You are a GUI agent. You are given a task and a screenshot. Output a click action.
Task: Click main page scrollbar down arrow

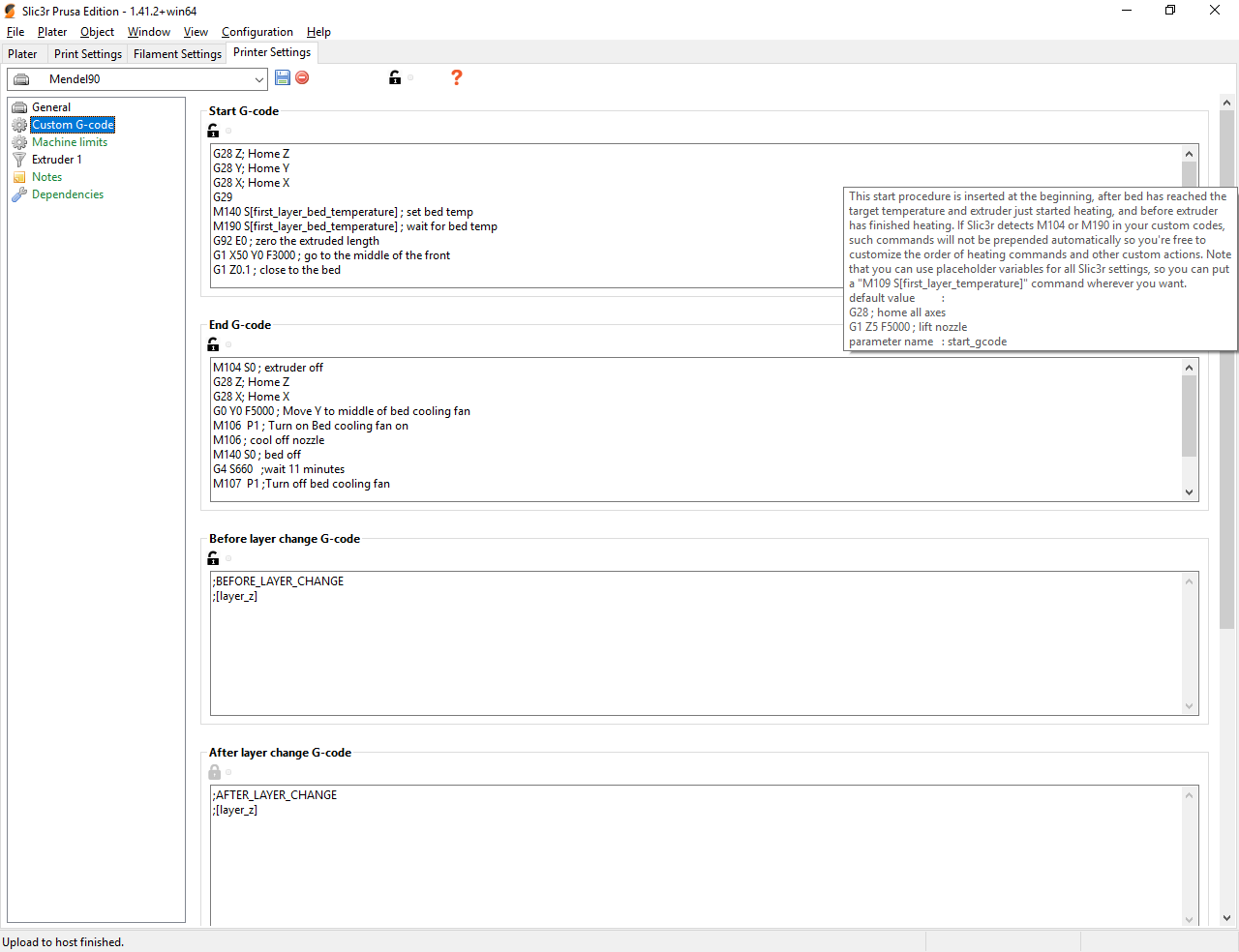coord(1226,918)
